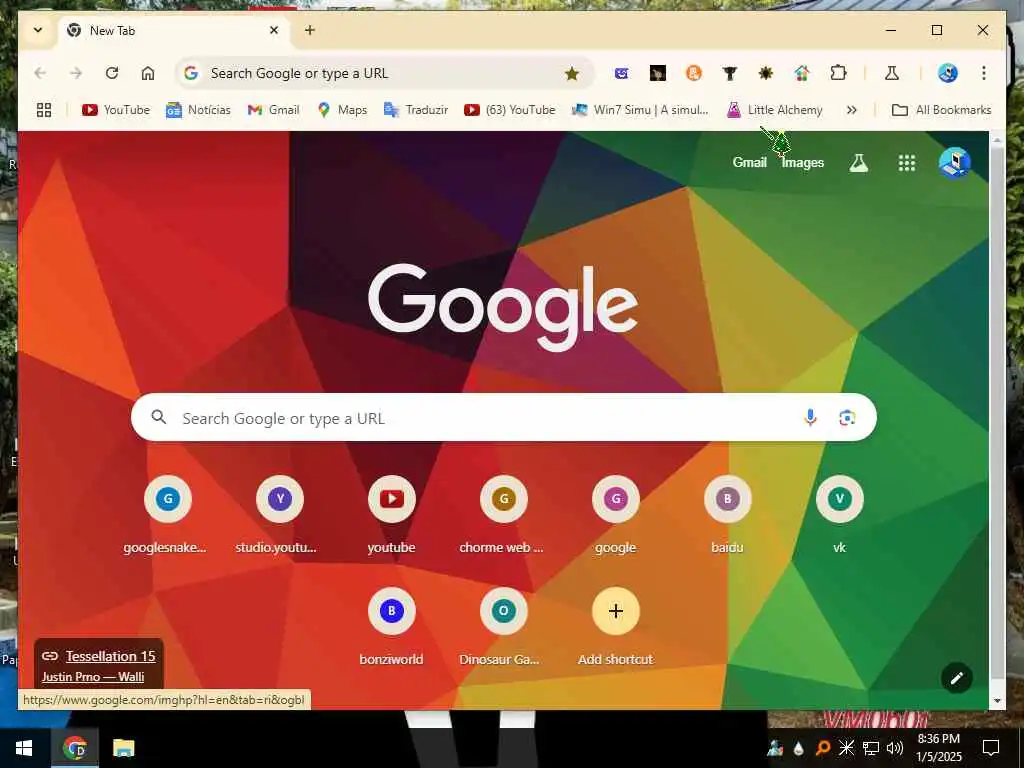Open Search Labs flask on Google page
Viewport: 1024px width, 768px height.
pyautogui.click(x=859, y=163)
